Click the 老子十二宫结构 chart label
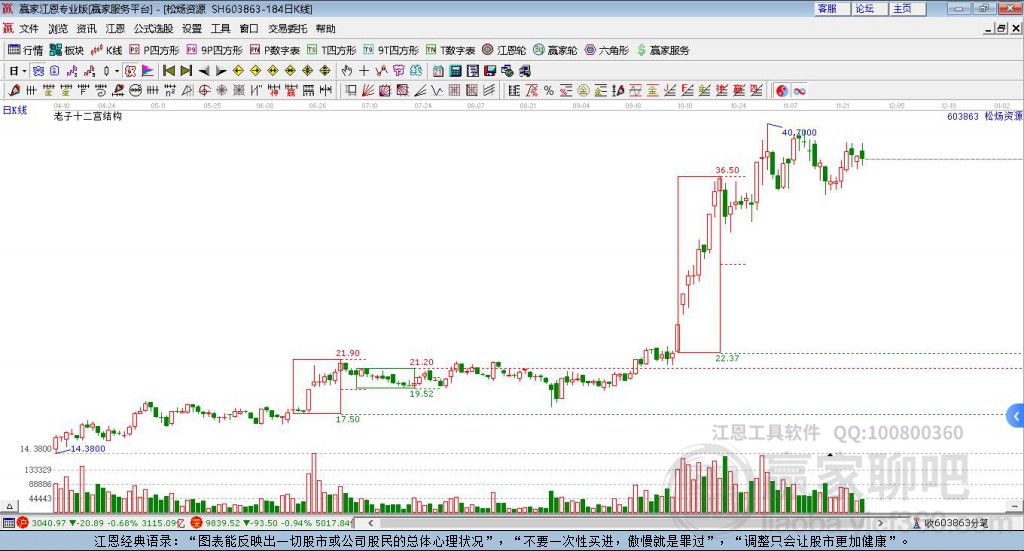 pos(88,116)
